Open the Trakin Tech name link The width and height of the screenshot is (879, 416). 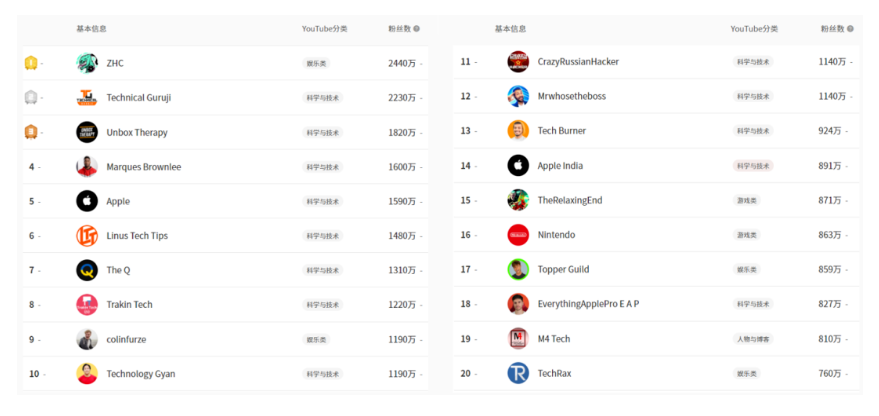(129, 304)
